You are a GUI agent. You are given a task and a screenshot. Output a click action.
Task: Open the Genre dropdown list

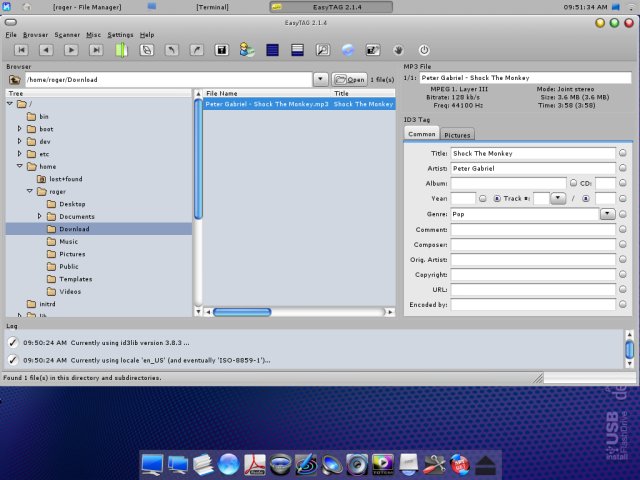pyautogui.click(x=607, y=214)
